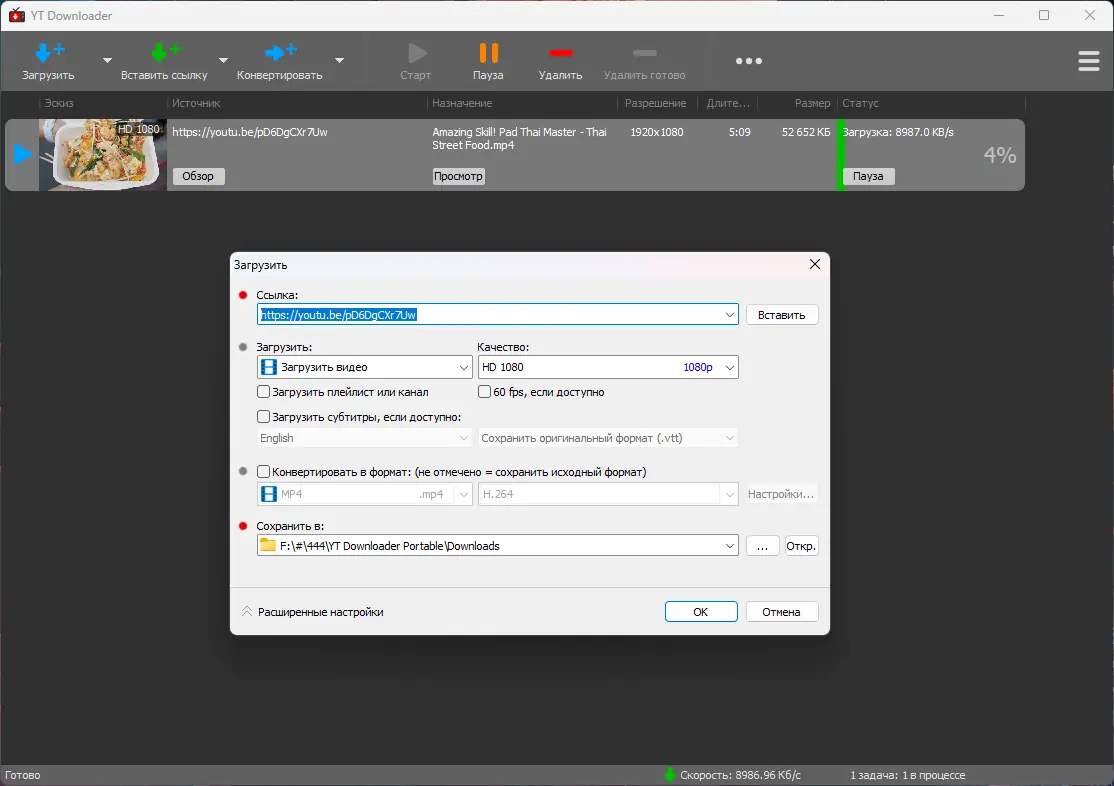Click the Готово status bar text

[23, 775]
